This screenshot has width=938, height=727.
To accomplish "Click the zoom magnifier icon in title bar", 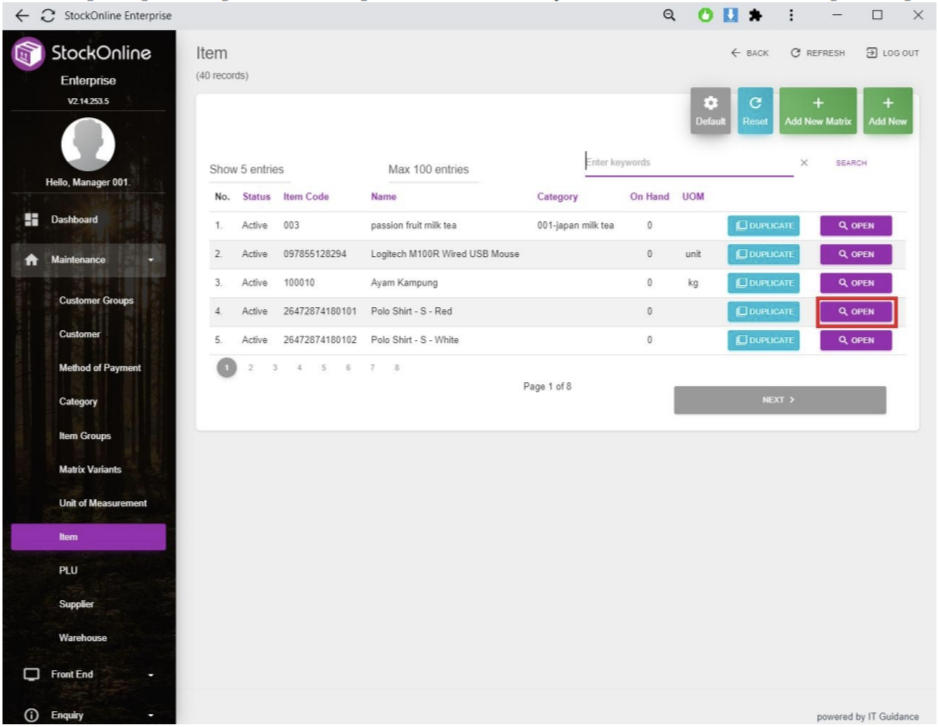I will (669, 16).
